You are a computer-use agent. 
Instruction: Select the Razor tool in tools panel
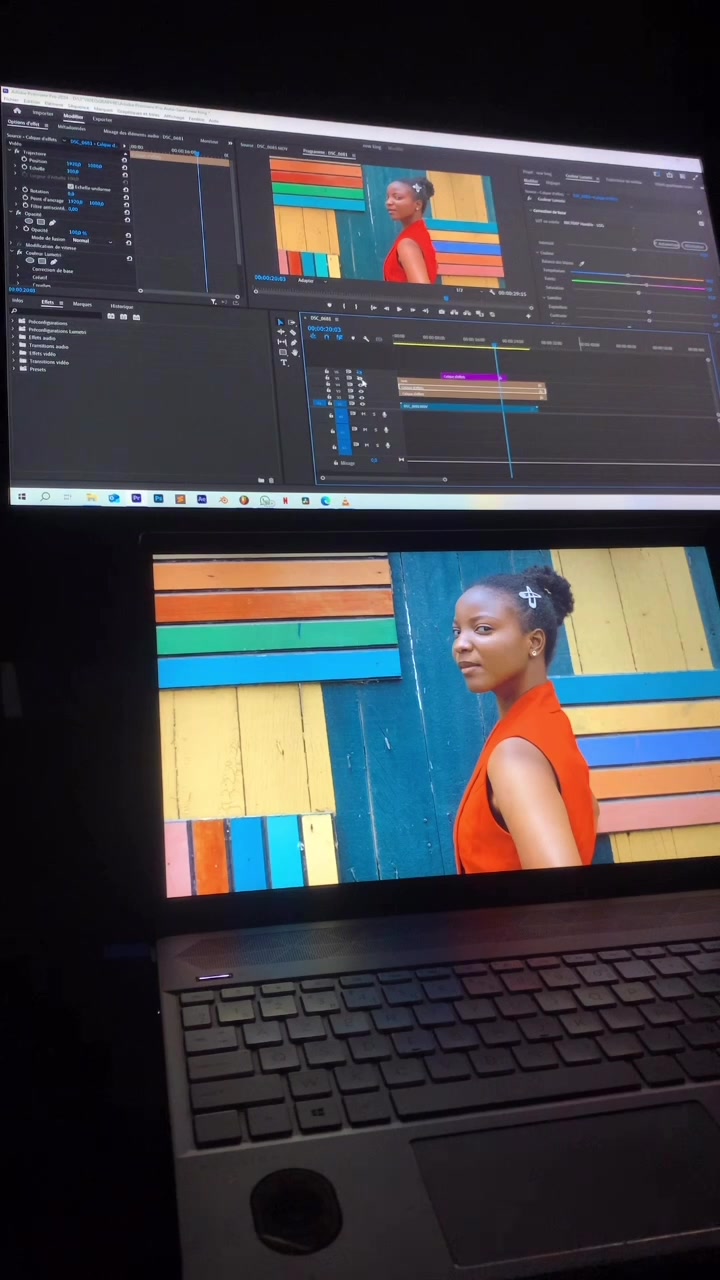click(292, 332)
